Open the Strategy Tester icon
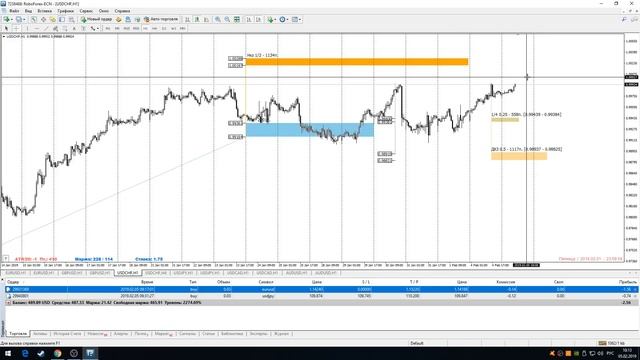 71,20
